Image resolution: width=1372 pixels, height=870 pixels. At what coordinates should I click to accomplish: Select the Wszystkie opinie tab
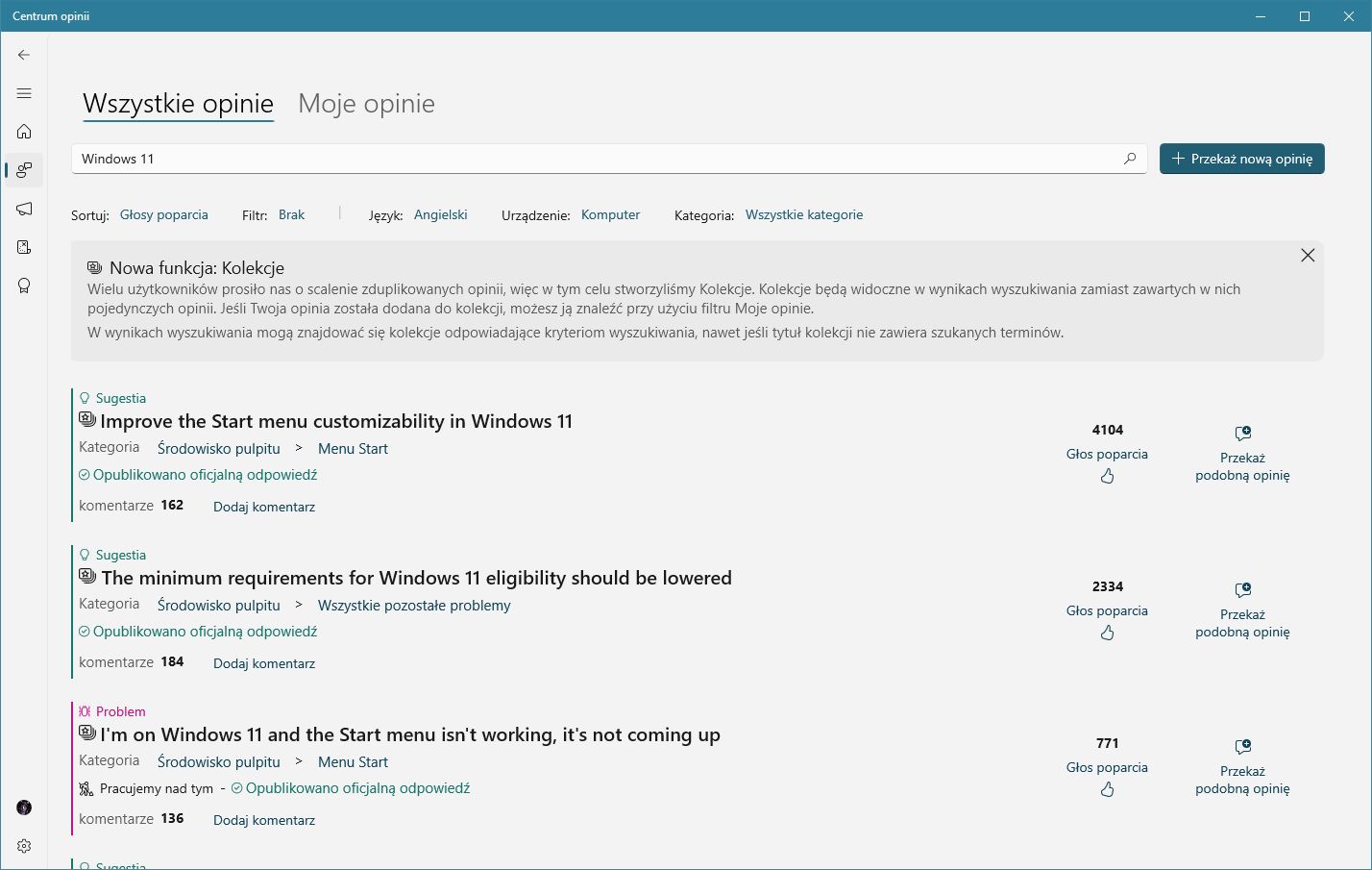[178, 104]
